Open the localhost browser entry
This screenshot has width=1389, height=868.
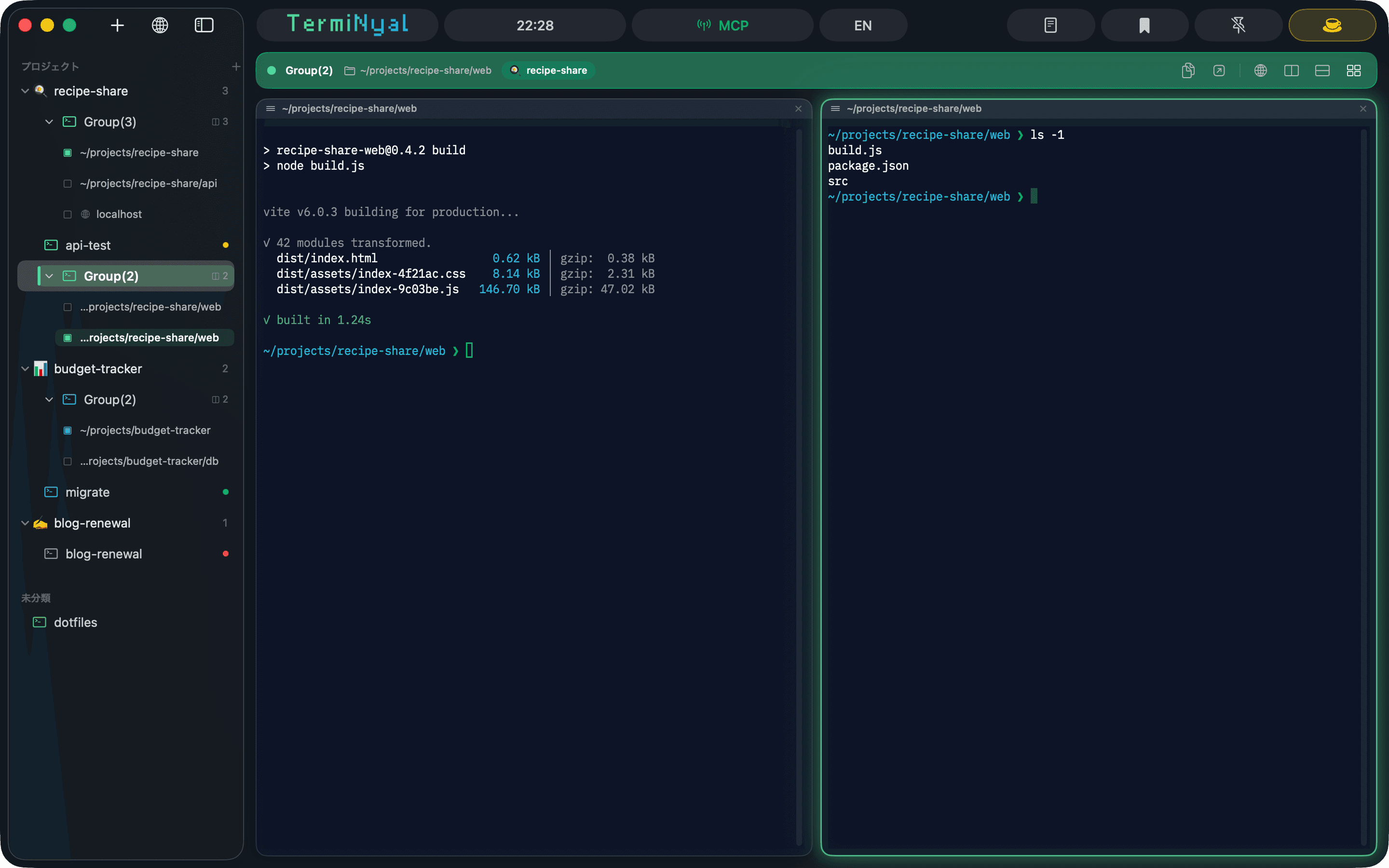click(x=119, y=214)
